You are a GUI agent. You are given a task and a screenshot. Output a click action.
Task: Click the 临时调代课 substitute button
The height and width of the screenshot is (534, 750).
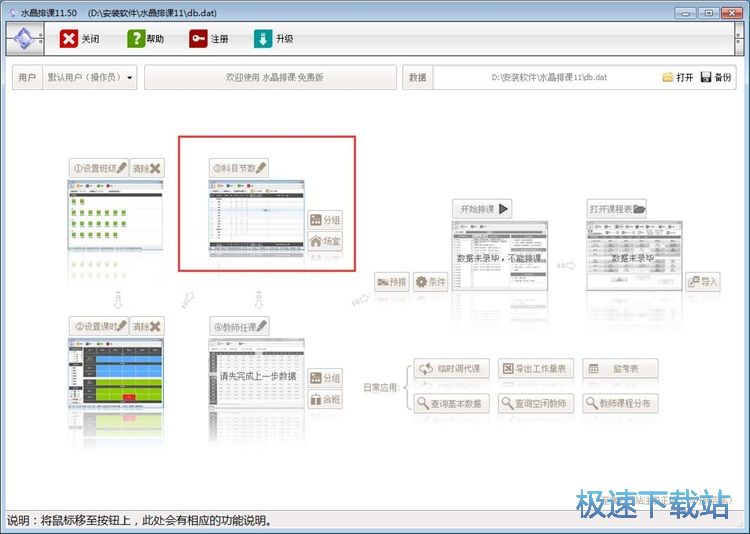pos(452,368)
